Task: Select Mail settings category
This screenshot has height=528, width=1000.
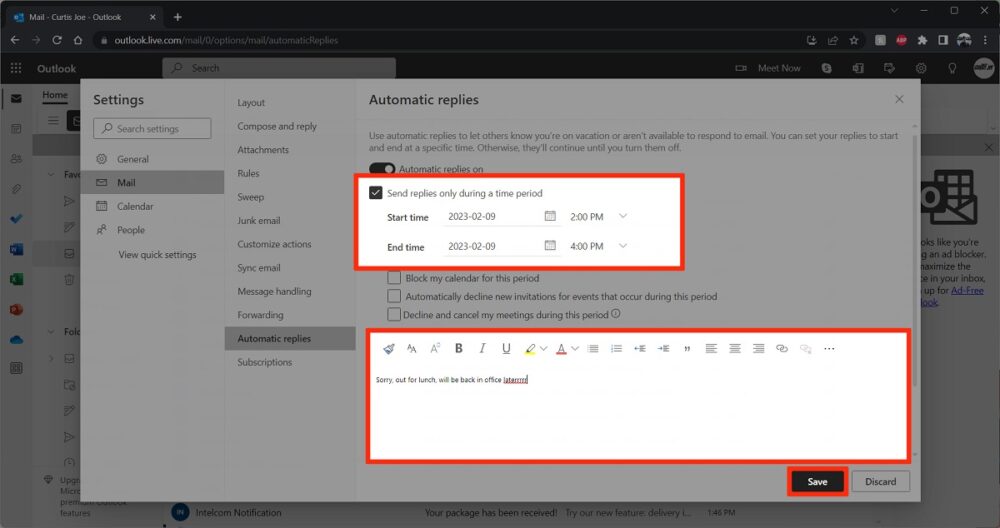Action: 152,182
